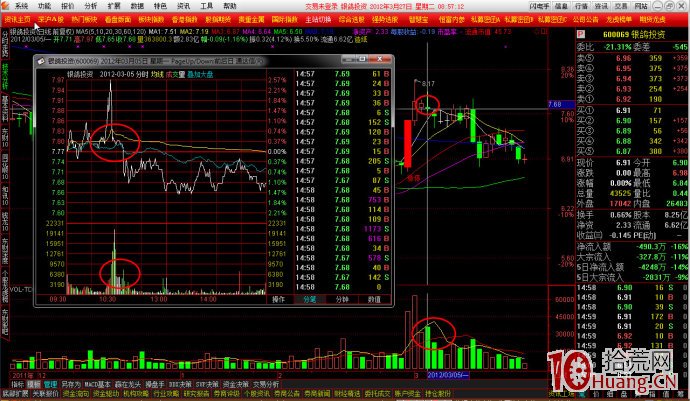Select 分时走势 tab in left sidebar
The height and width of the screenshot is (401, 690).
(x=5, y=45)
